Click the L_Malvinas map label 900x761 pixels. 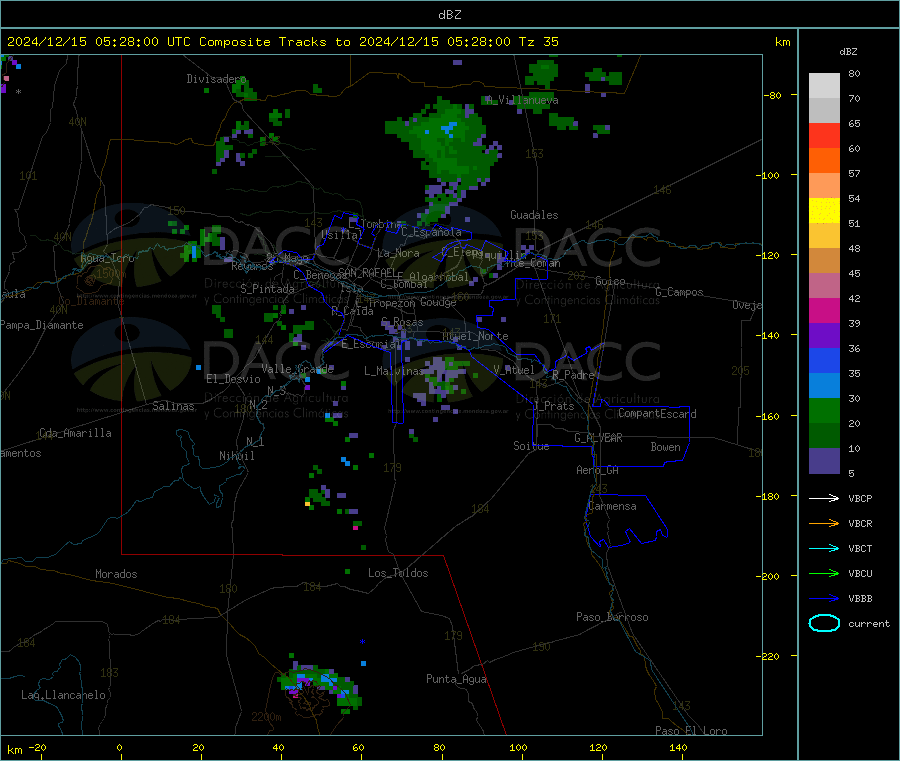point(394,371)
